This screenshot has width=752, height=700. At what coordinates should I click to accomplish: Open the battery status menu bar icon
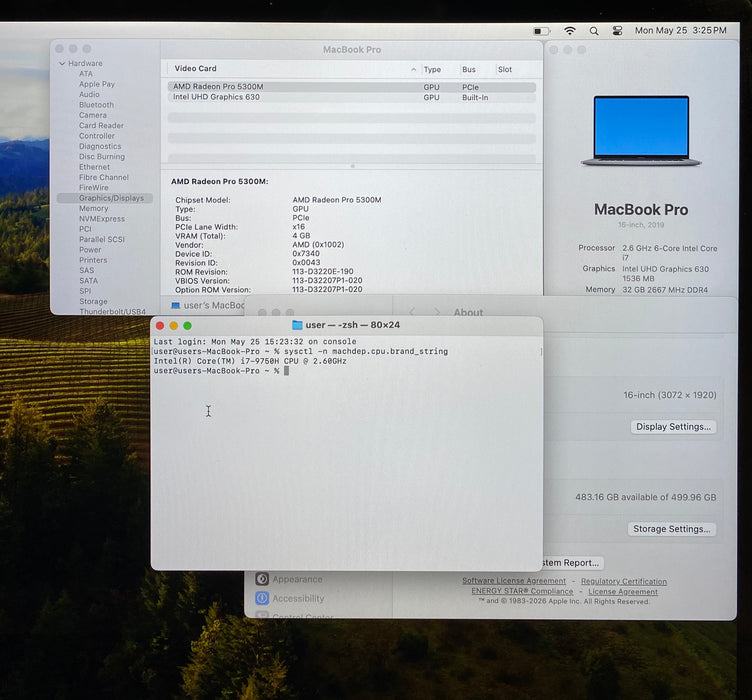(x=542, y=31)
